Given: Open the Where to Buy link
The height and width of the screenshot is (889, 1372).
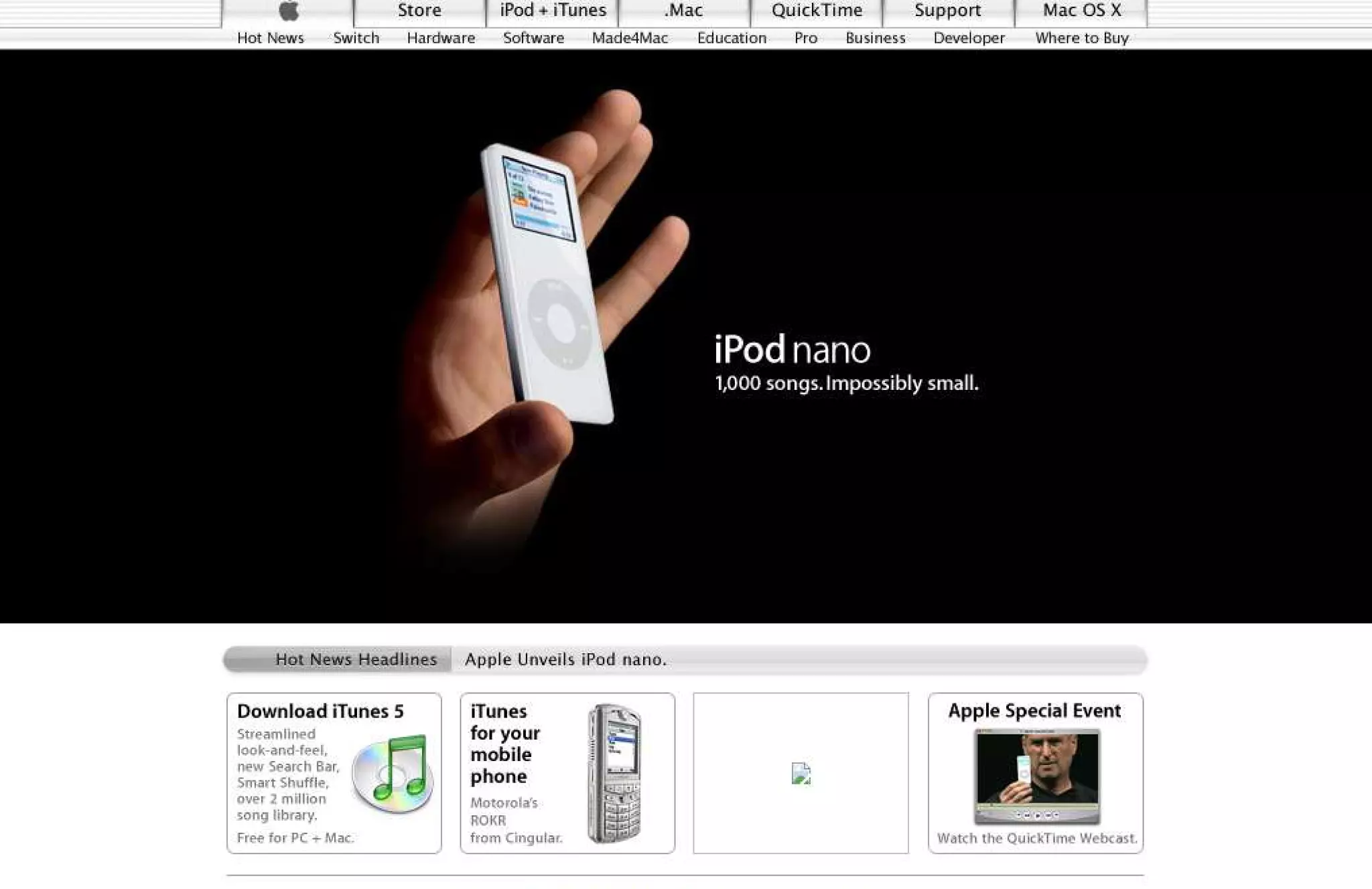Looking at the screenshot, I should click(1082, 38).
